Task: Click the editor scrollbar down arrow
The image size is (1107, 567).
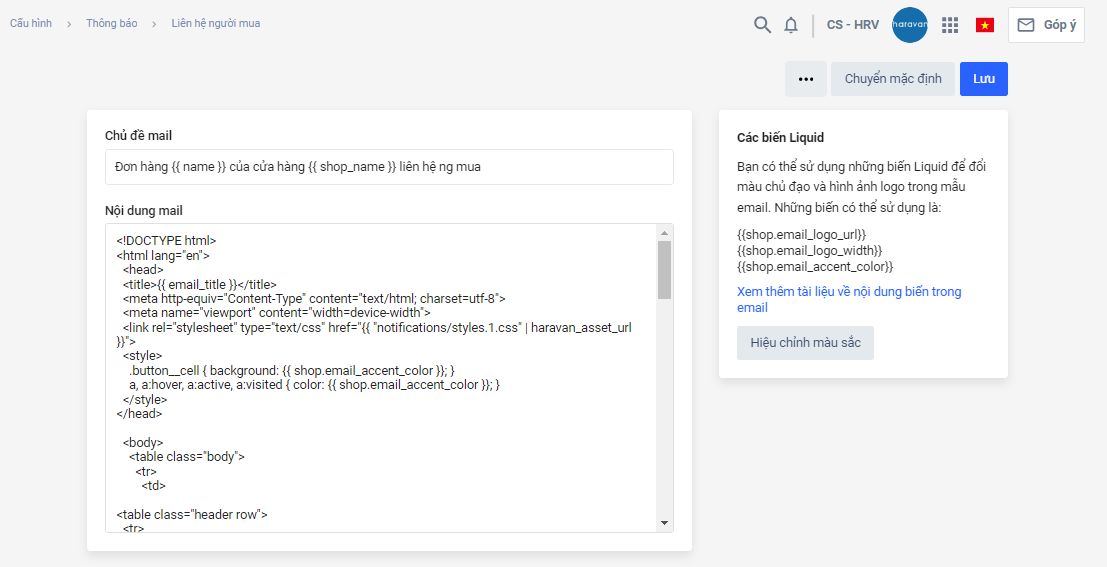Action: coord(664,523)
